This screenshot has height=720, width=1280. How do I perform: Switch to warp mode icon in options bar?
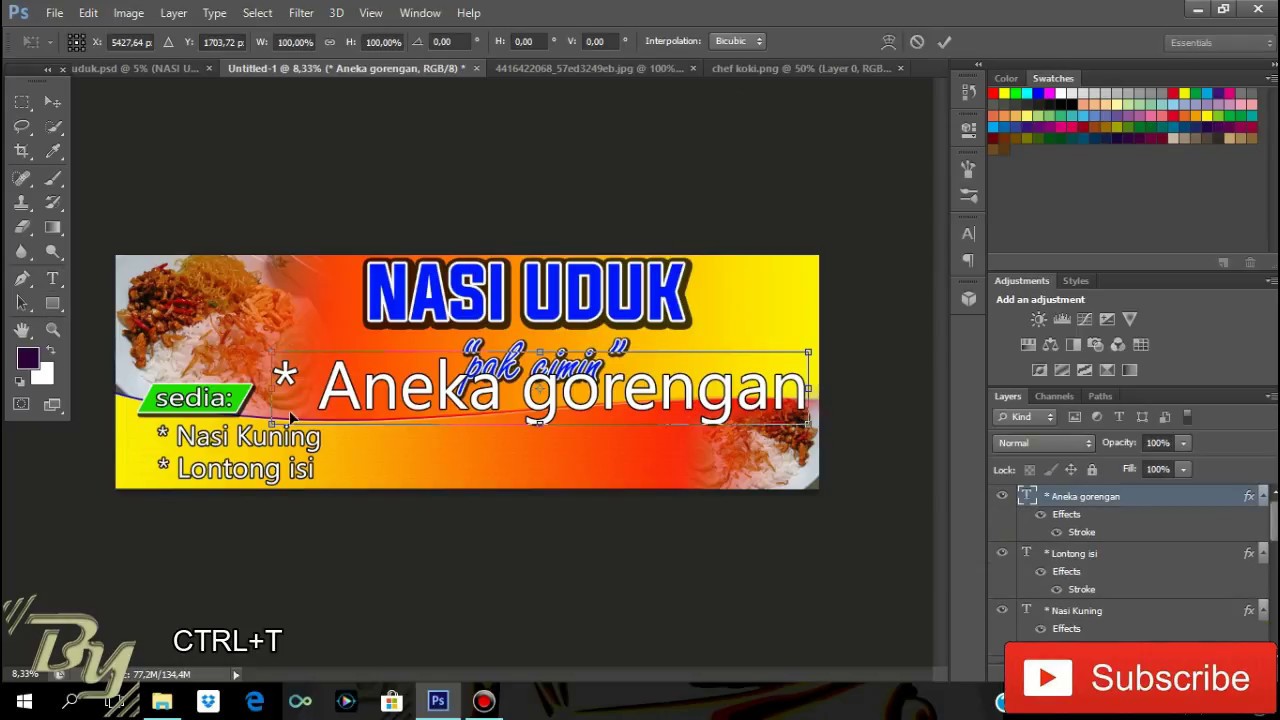click(x=888, y=42)
